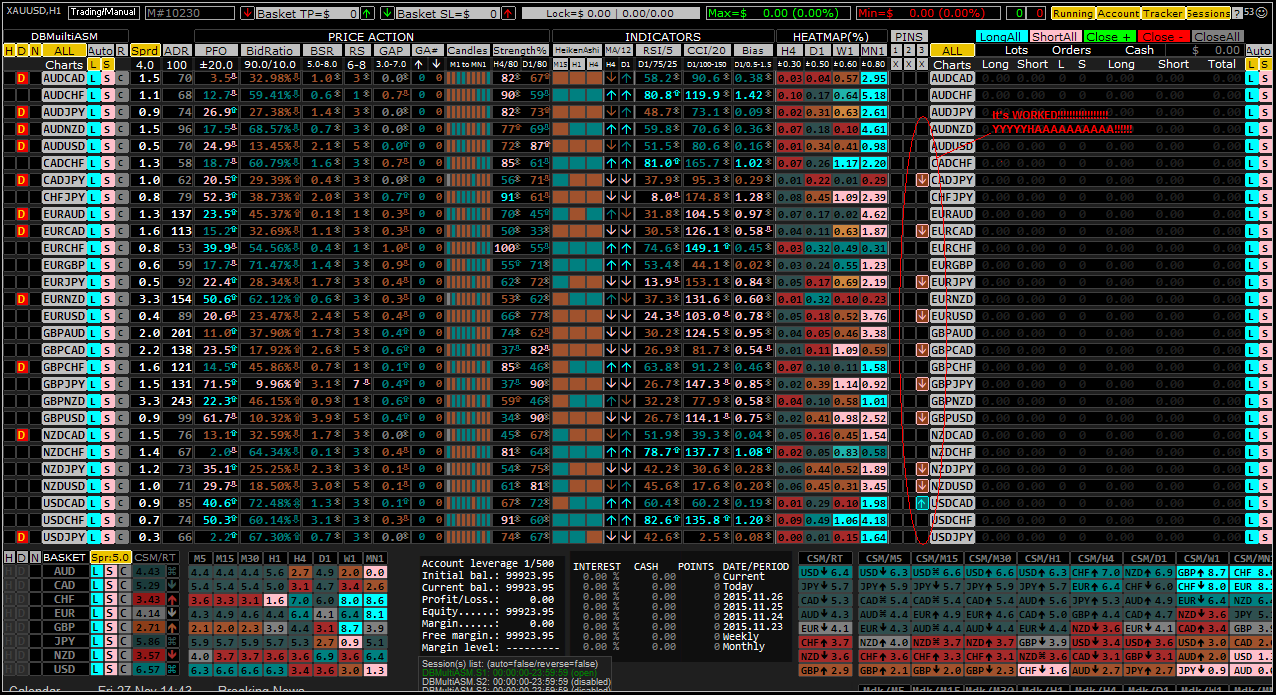Click the ranging symbol in AUD basket row

172,571
